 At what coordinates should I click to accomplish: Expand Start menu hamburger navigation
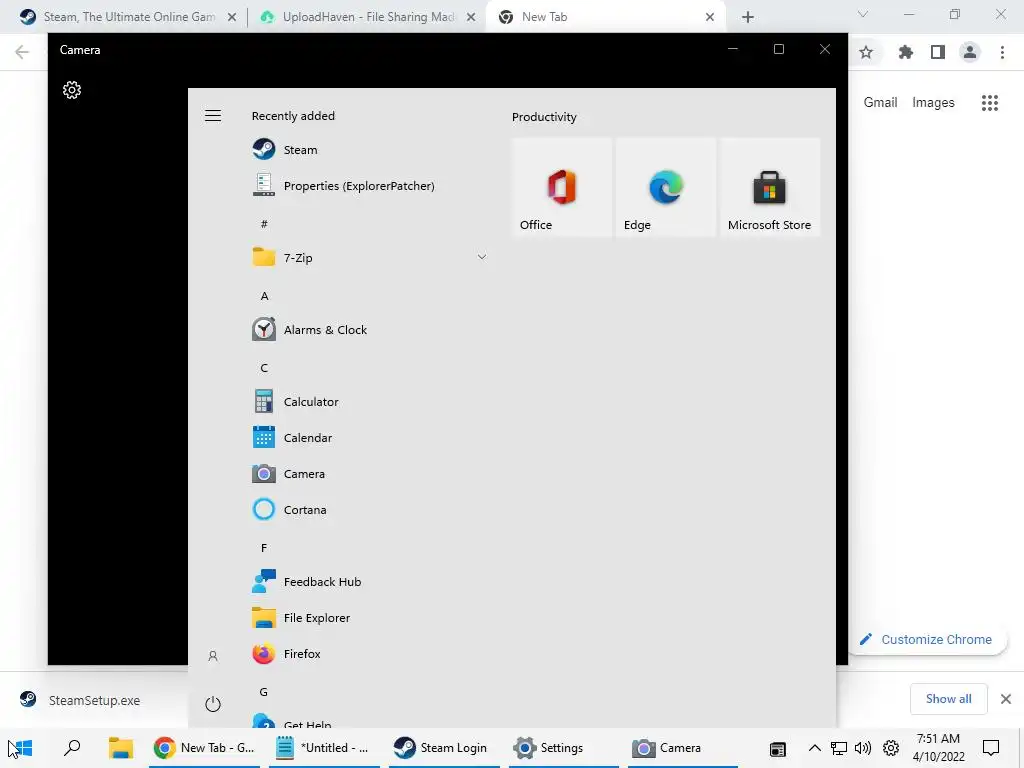pyautogui.click(x=213, y=116)
